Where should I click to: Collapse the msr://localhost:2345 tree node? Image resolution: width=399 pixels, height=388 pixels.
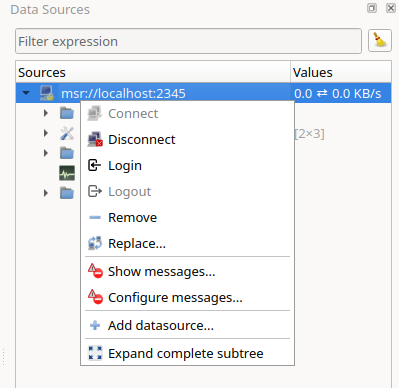26,93
